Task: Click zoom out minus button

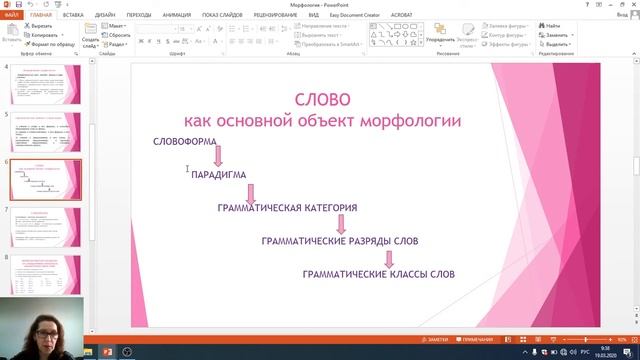Action: [x=564, y=340]
